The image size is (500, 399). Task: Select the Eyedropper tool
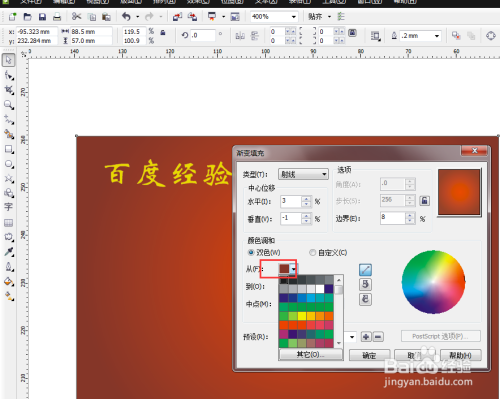coord(9,252)
